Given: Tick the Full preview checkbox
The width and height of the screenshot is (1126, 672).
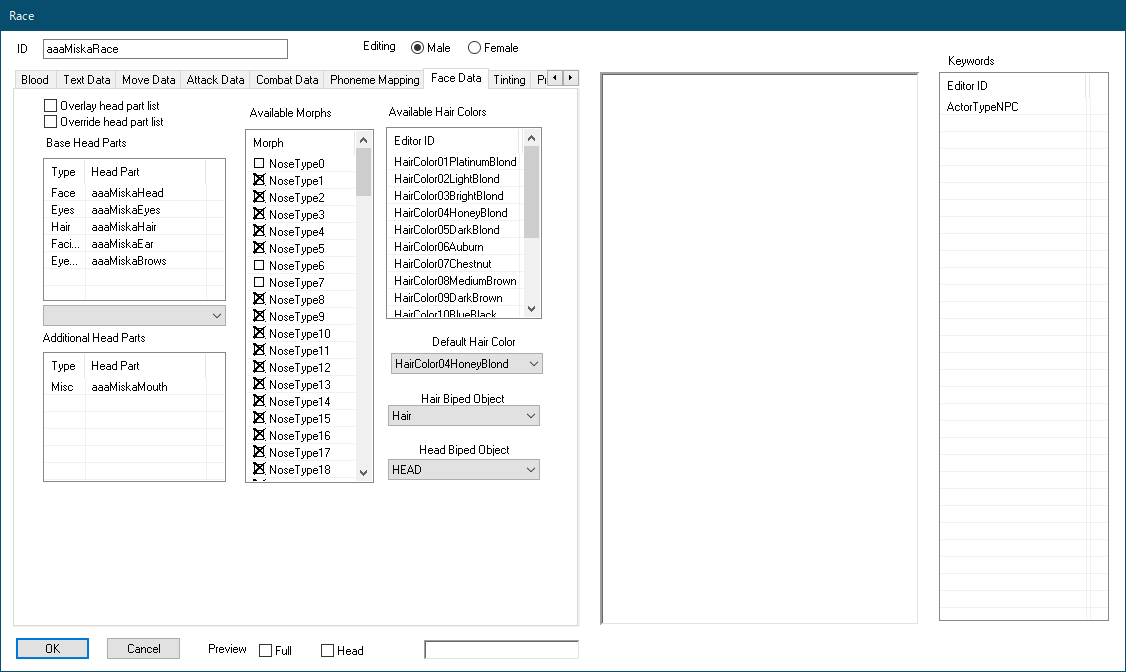Looking at the screenshot, I should click(x=265, y=651).
